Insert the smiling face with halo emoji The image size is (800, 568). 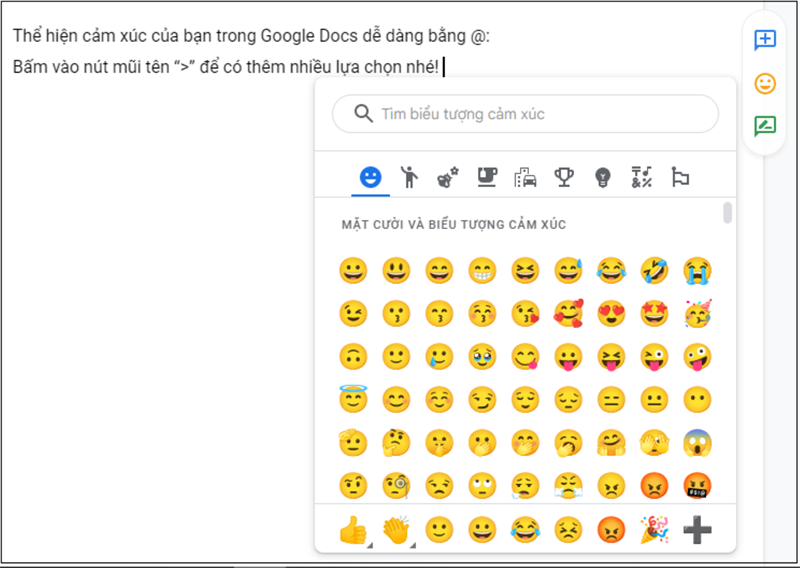[x=353, y=399]
